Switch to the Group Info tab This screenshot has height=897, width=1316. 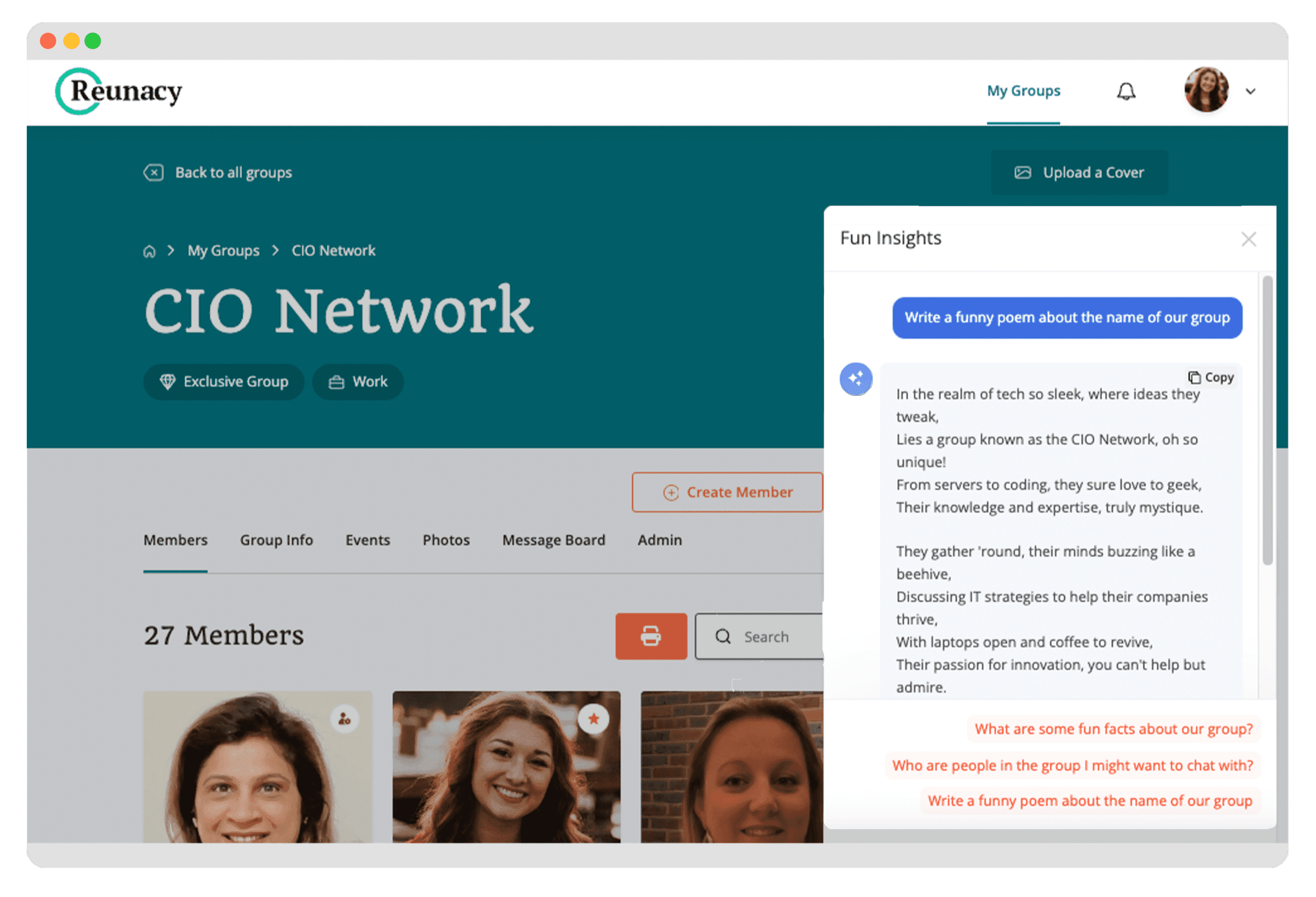[x=277, y=540]
